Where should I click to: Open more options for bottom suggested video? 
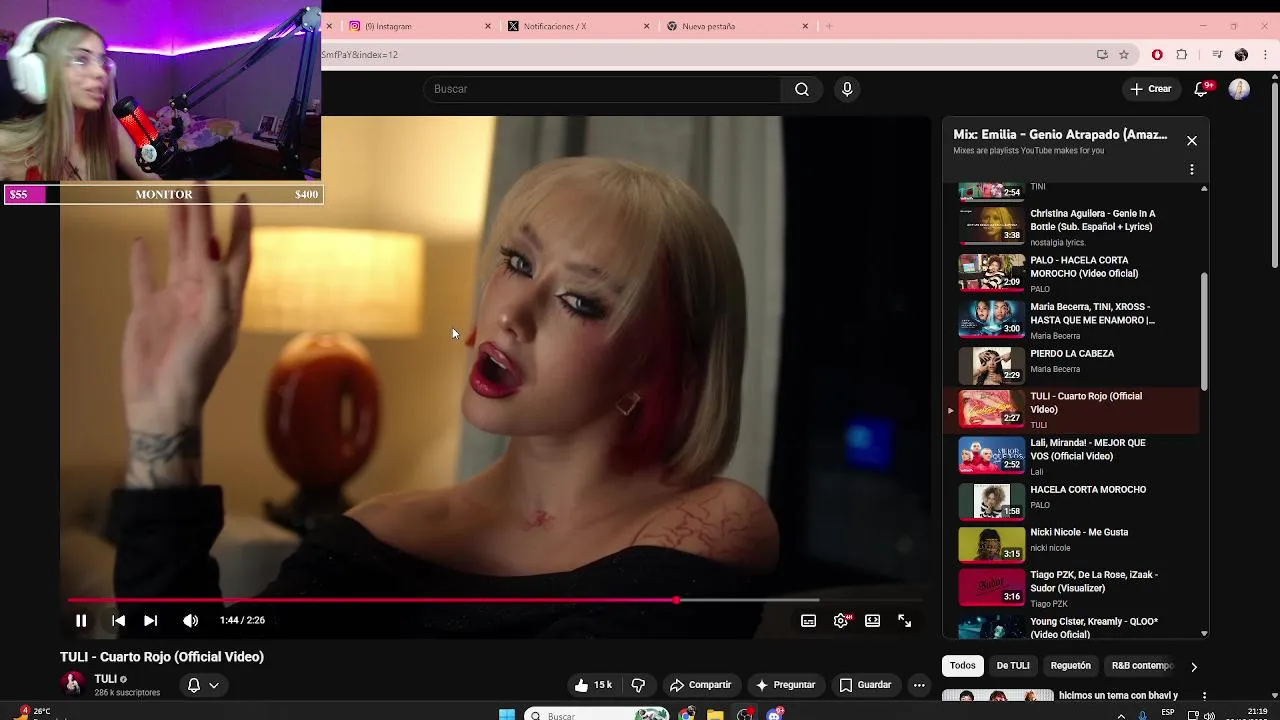point(1204,696)
